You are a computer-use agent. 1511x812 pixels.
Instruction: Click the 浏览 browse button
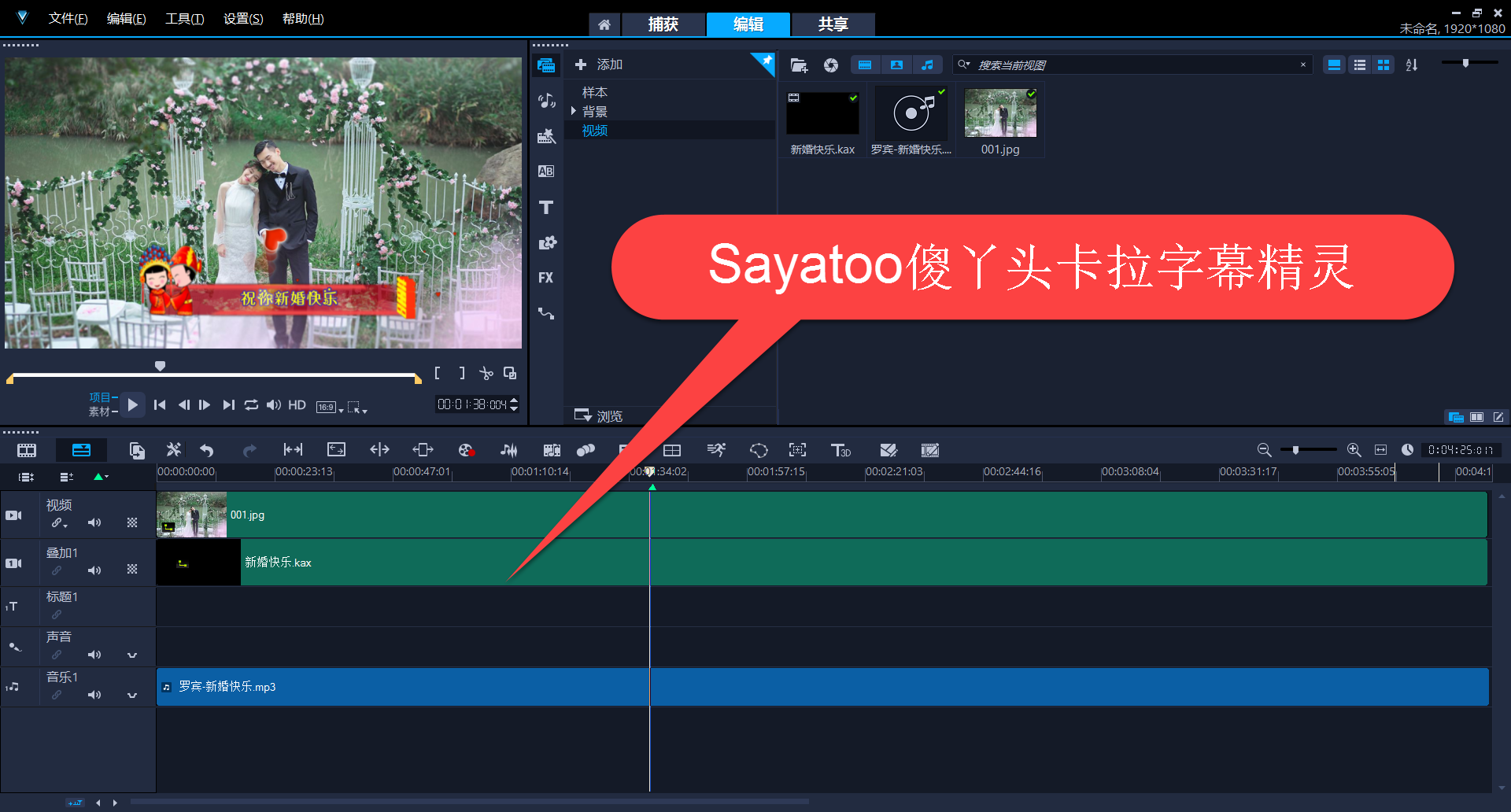click(599, 415)
